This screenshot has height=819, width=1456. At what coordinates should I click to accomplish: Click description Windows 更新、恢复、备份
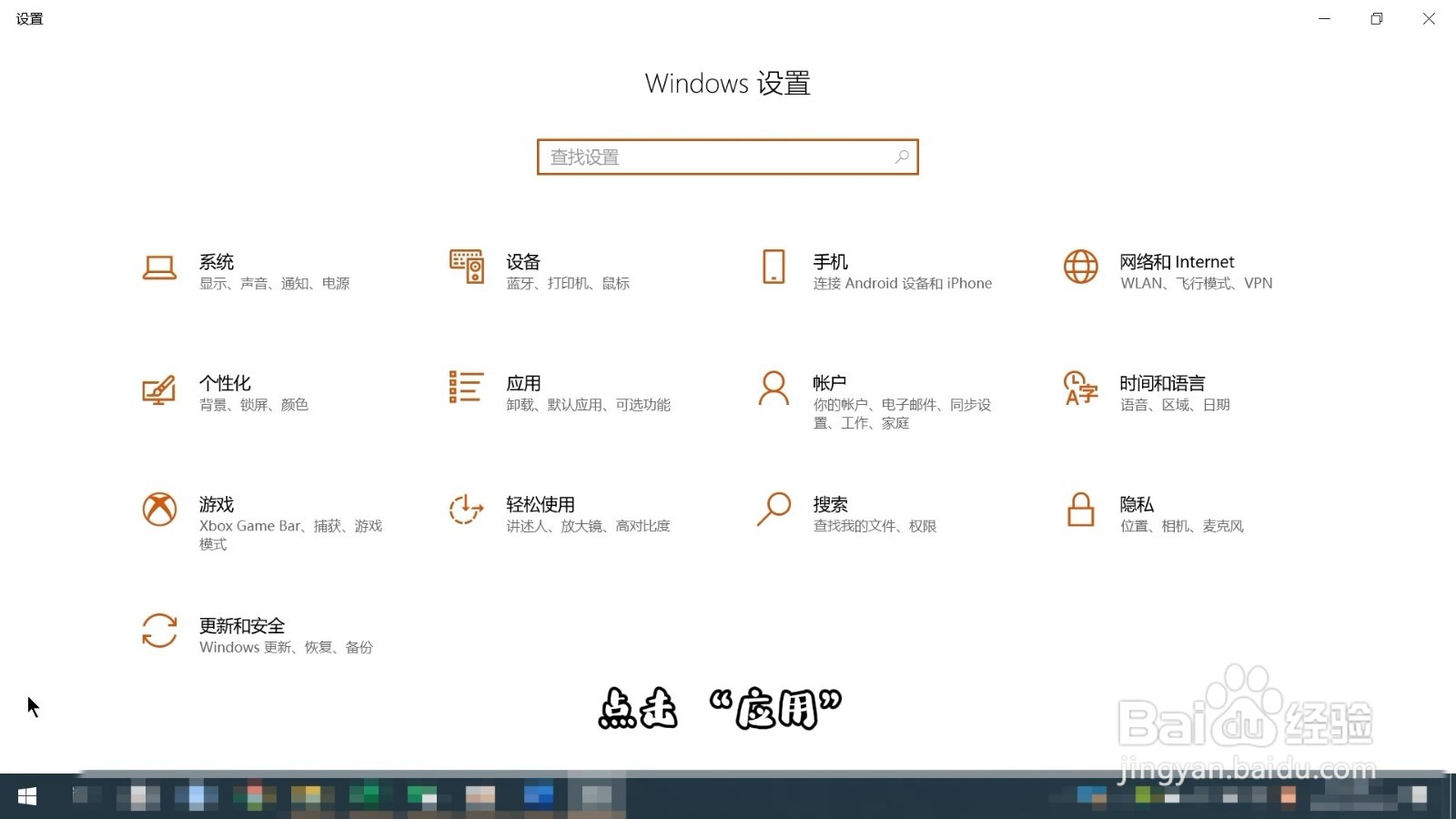[x=286, y=647]
